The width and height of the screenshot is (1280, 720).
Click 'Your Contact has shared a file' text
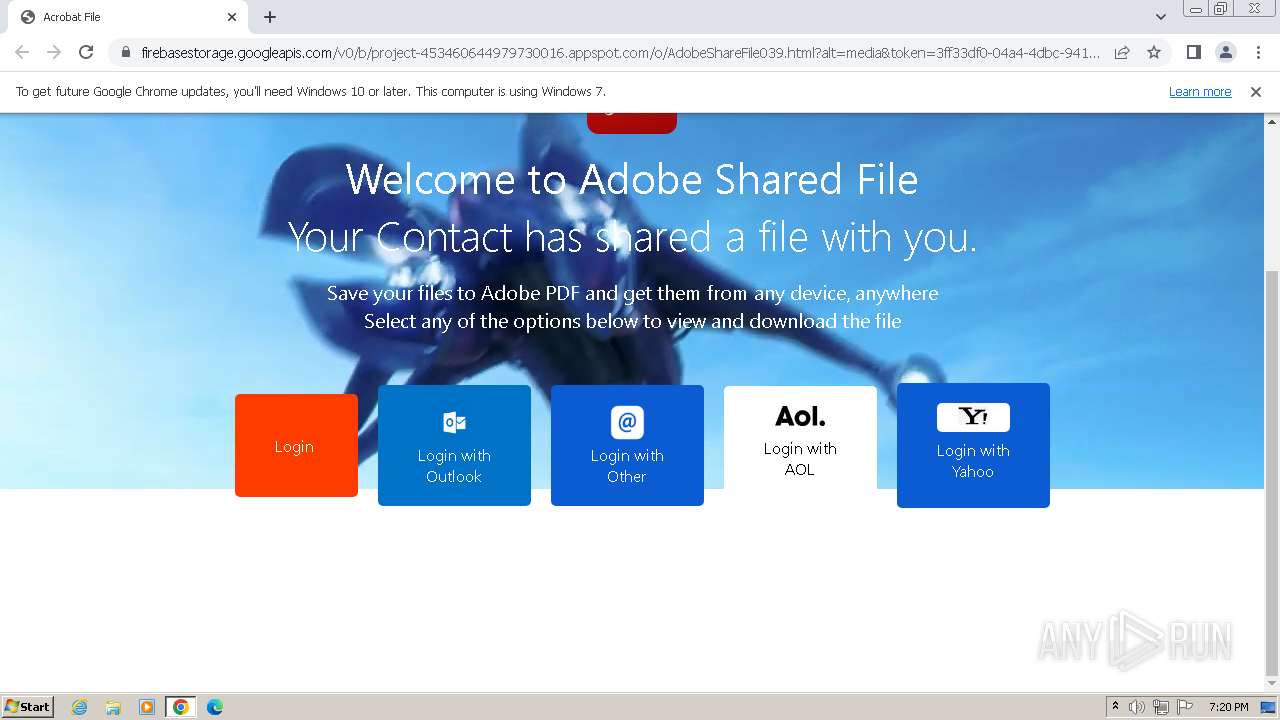coord(632,238)
